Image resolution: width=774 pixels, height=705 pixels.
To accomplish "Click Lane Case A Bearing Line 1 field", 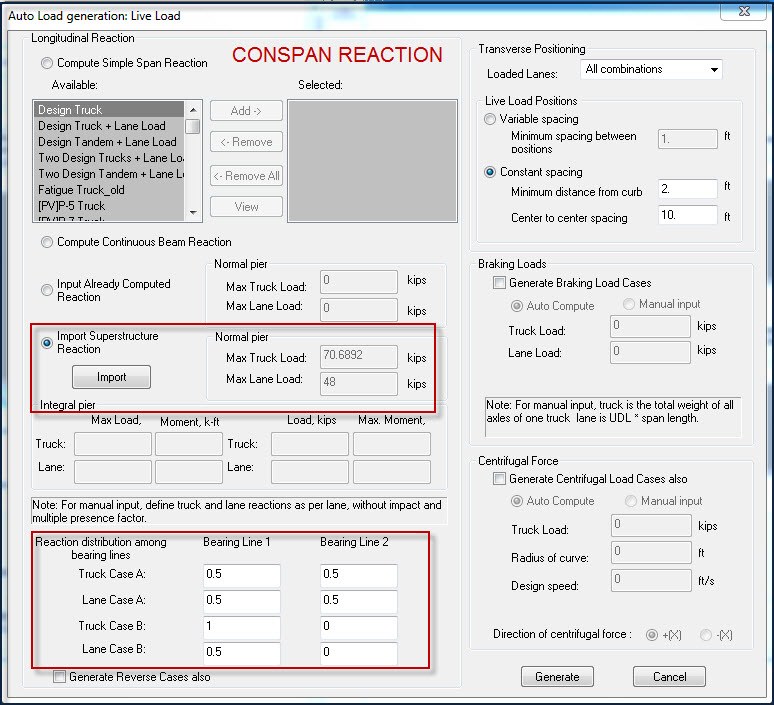I will point(242,601).
